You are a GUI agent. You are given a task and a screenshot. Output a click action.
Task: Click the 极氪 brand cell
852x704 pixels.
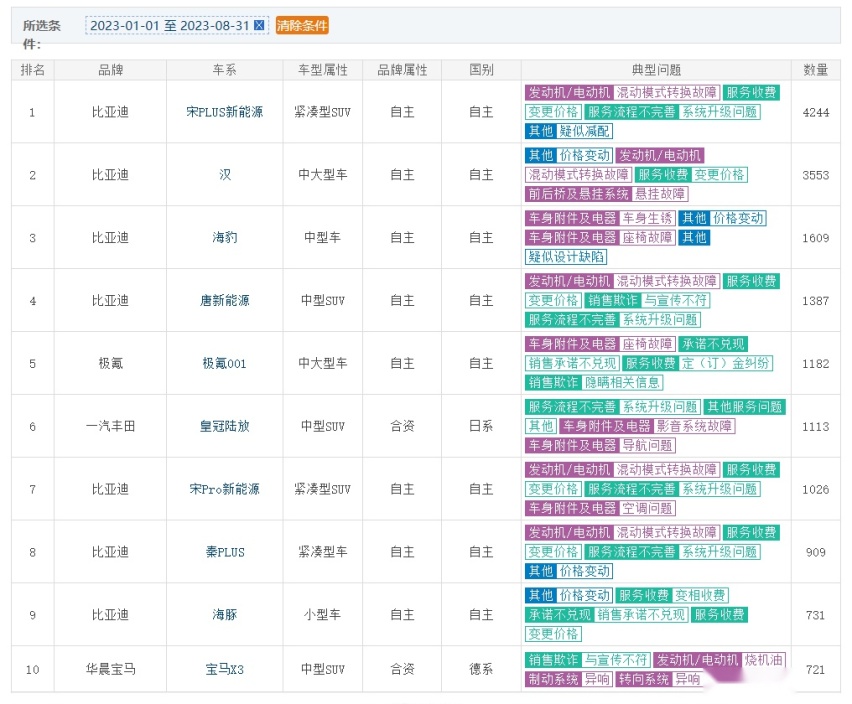click(110, 363)
